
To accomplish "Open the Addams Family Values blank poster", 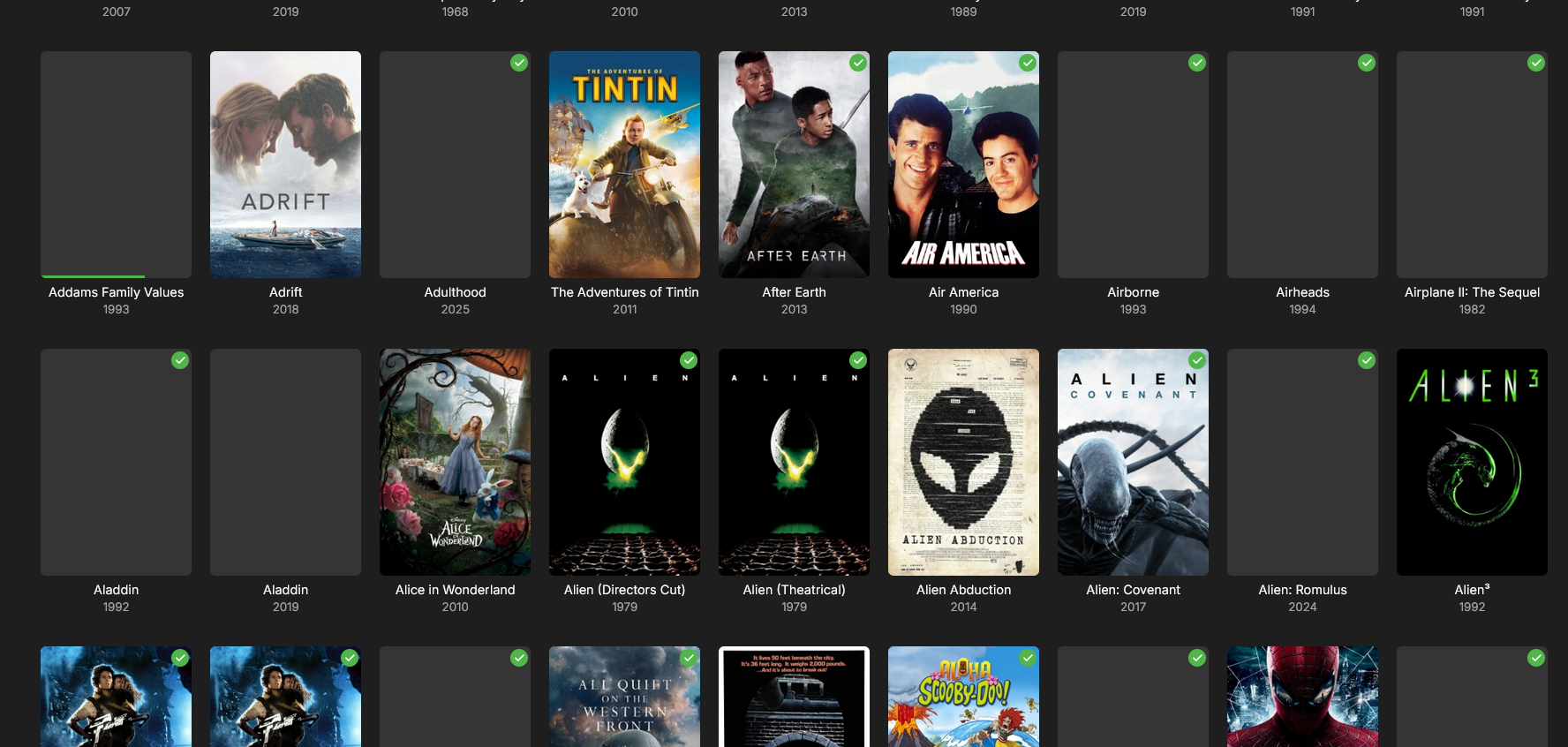I will [x=116, y=164].
